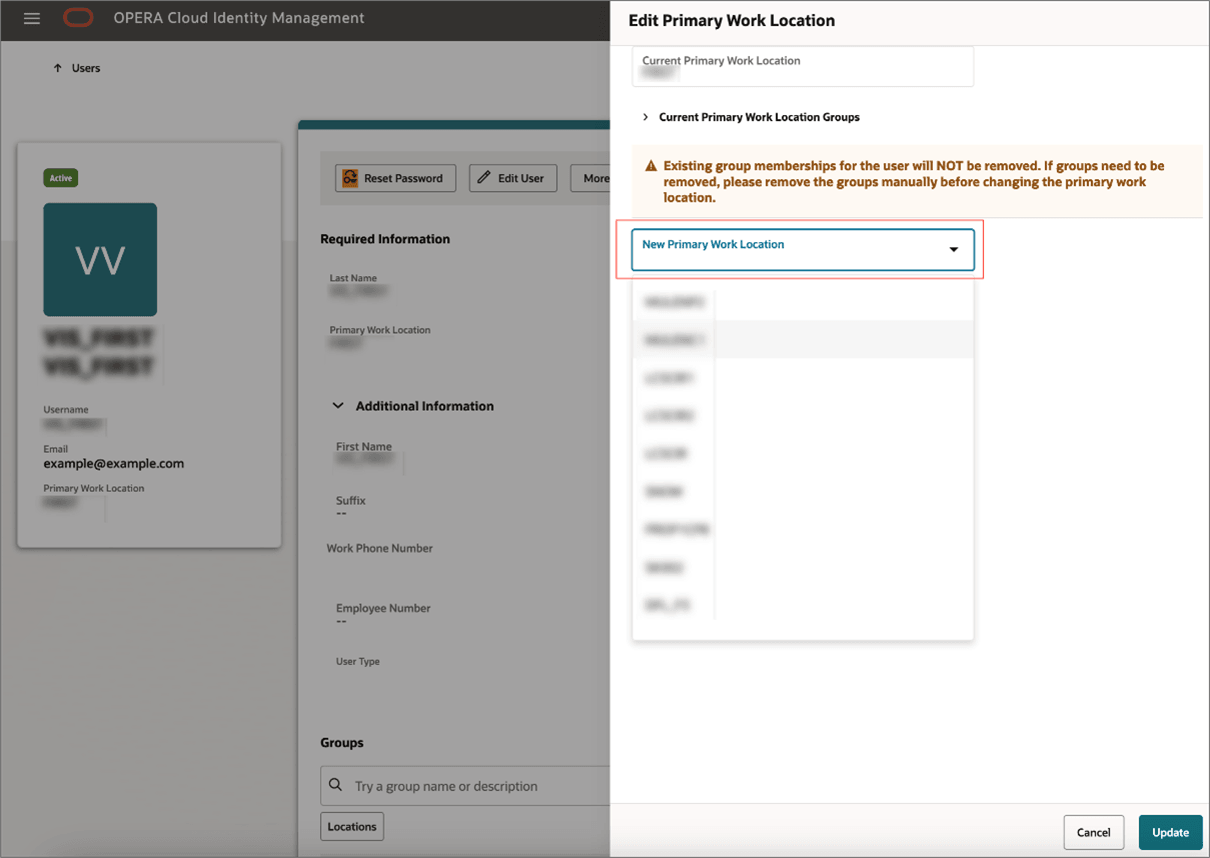Collapse the Additional Information section
1210x858 pixels.
coord(338,406)
